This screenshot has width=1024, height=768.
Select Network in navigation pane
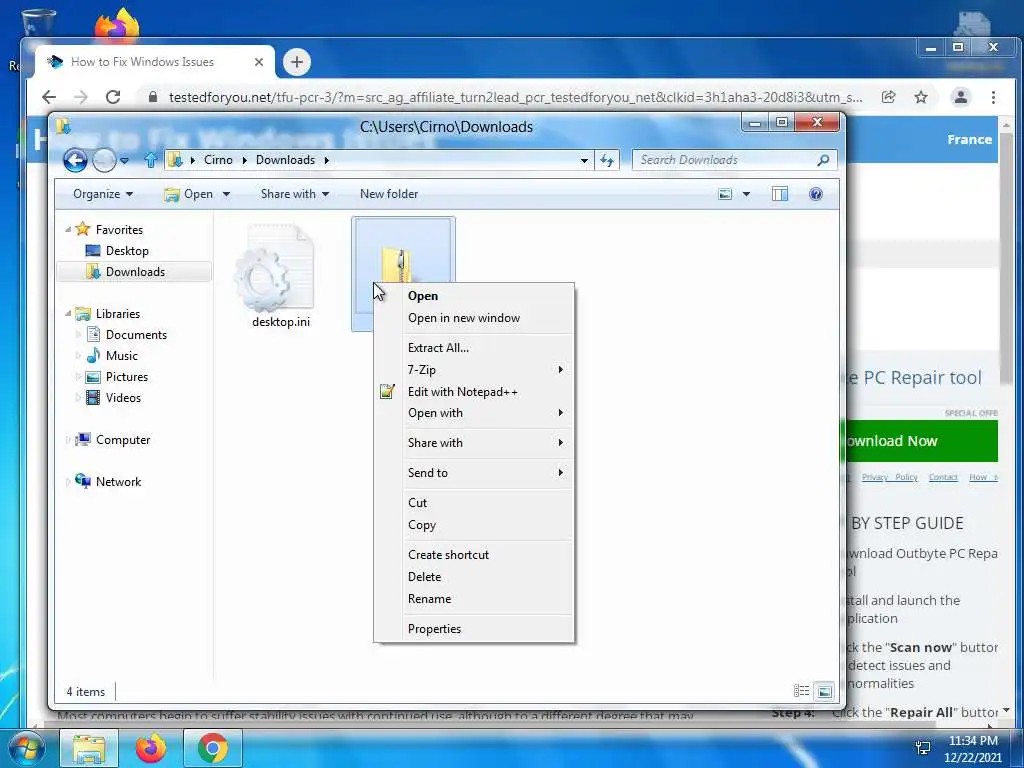118,482
